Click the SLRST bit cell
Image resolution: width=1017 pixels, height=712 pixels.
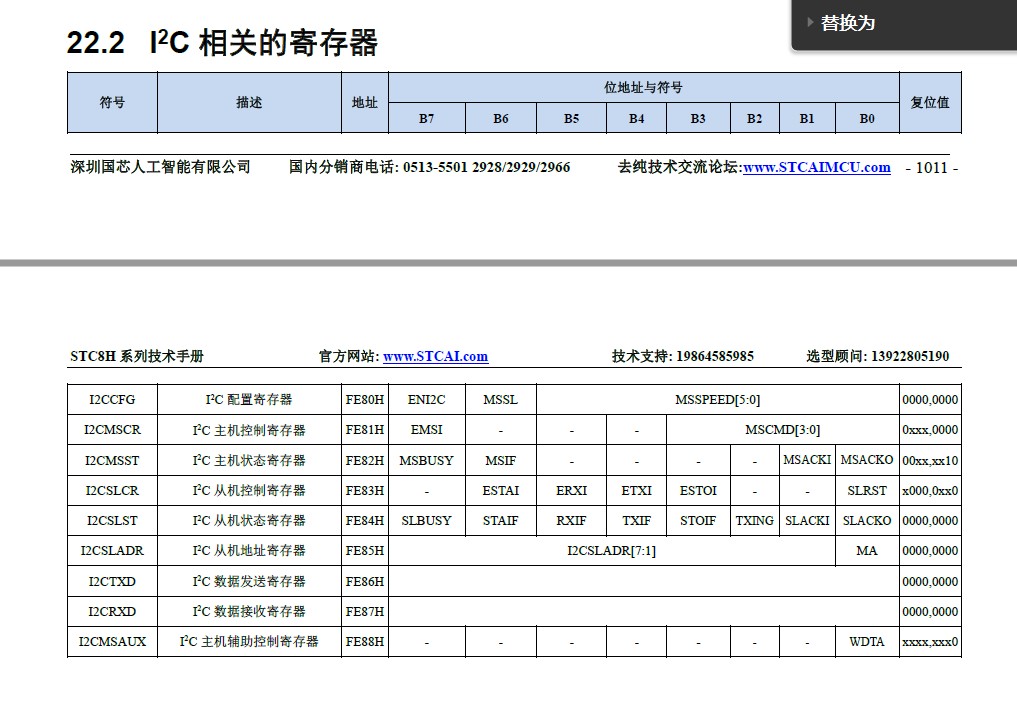pos(867,490)
